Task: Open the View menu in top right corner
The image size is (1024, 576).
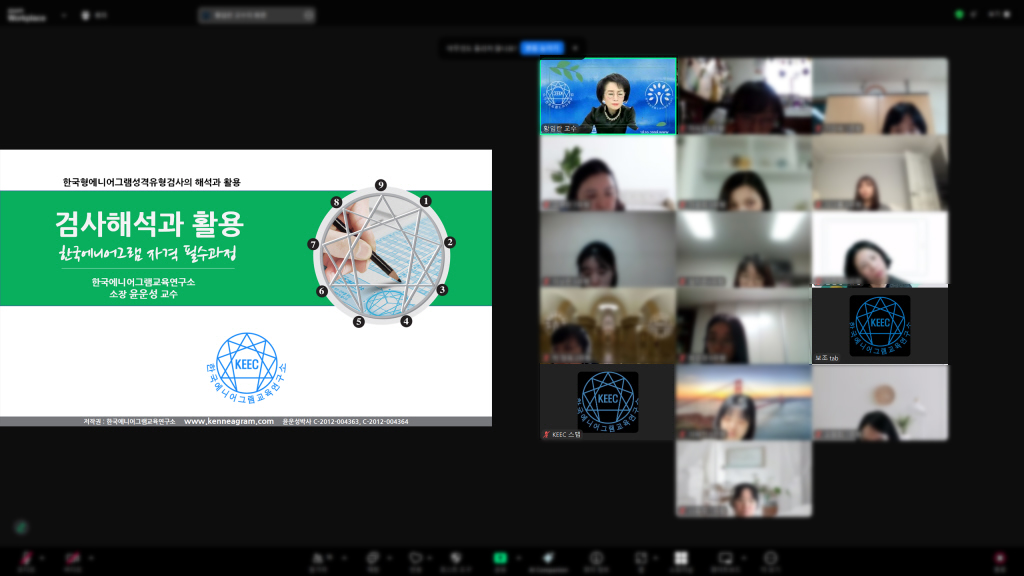Action: point(999,14)
